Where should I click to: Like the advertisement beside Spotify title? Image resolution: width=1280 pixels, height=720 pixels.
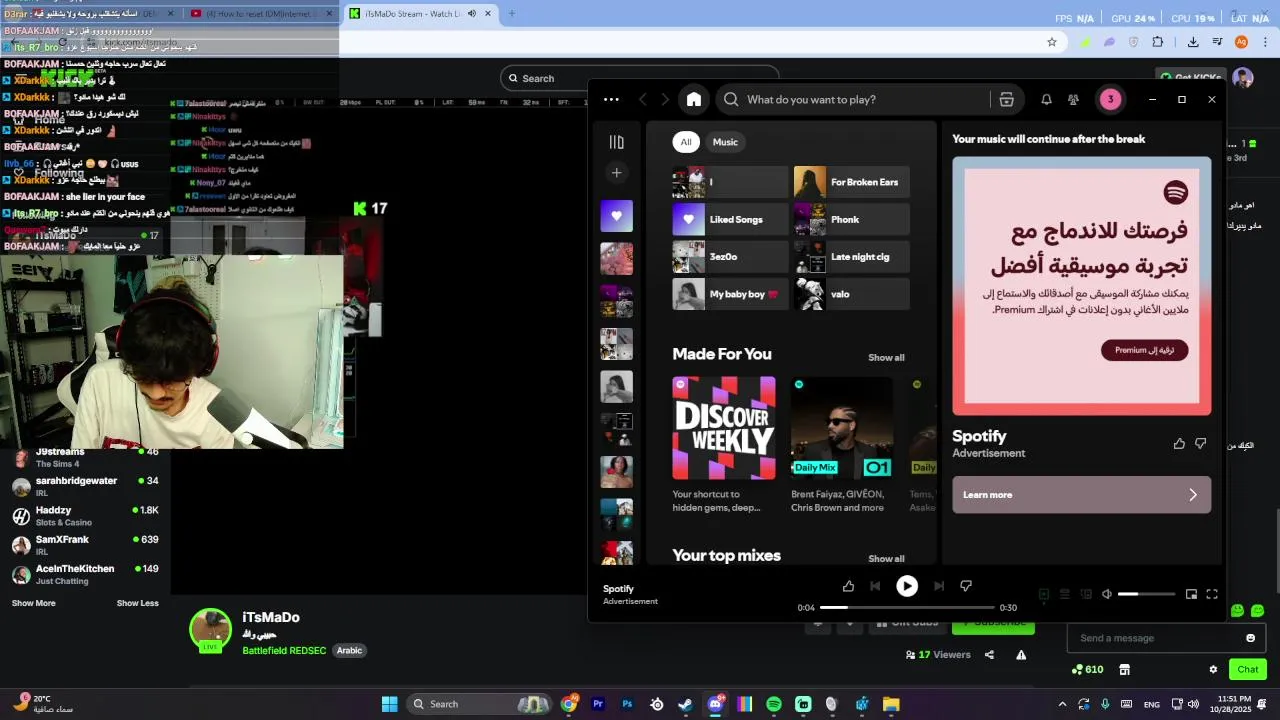(1179, 444)
